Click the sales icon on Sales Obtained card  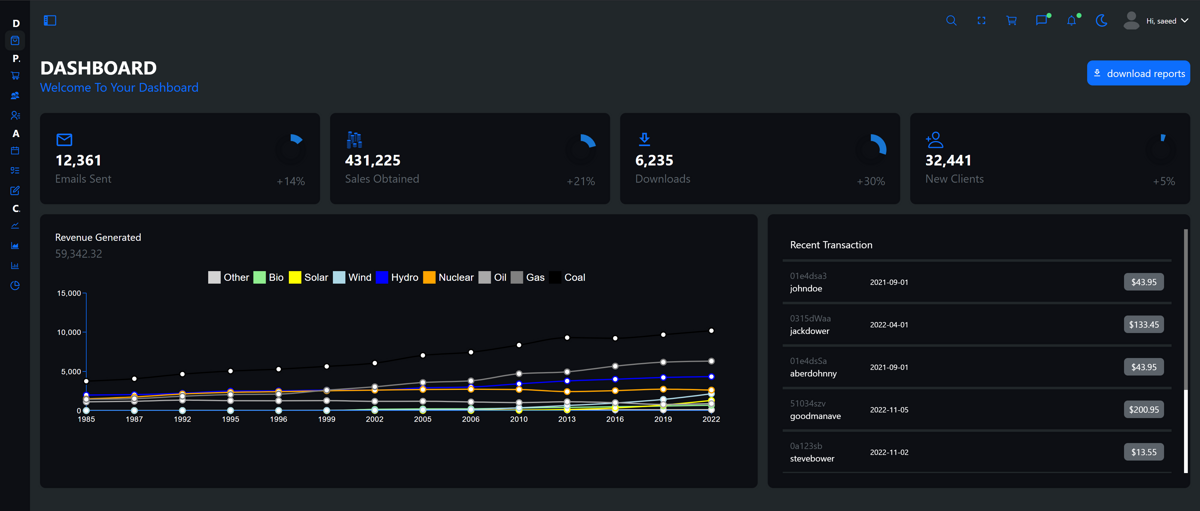coord(354,140)
